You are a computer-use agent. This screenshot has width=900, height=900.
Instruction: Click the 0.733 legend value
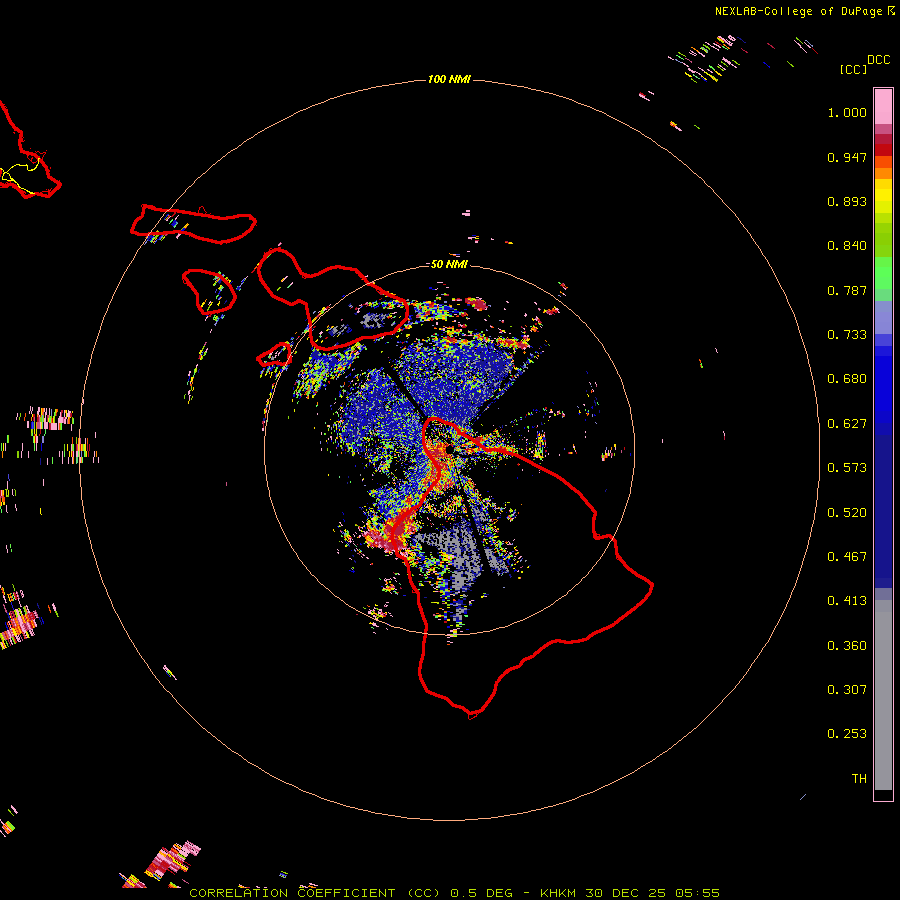click(847, 335)
